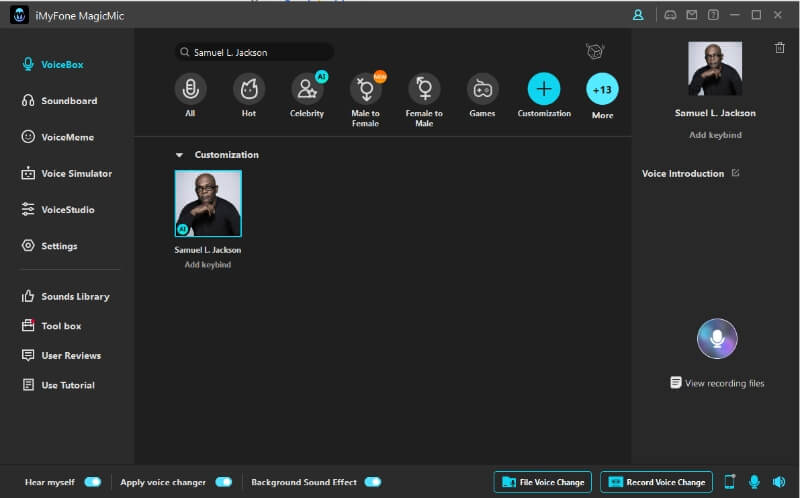Click the Customization plus icon
The height and width of the screenshot is (498, 800).
[544, 89]
